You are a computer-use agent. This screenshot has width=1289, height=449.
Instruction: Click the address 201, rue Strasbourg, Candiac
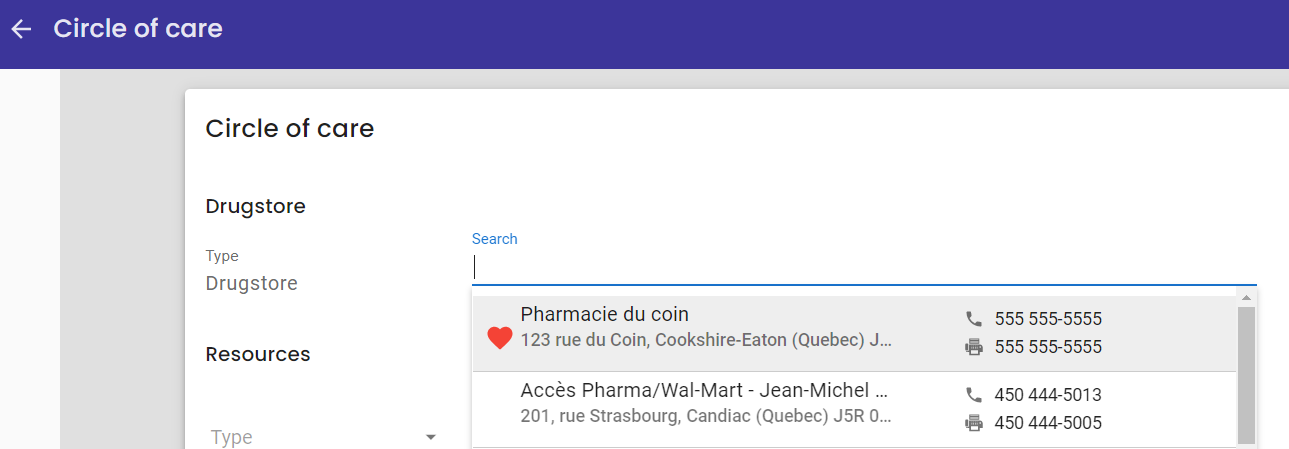[x=706, y=416]
